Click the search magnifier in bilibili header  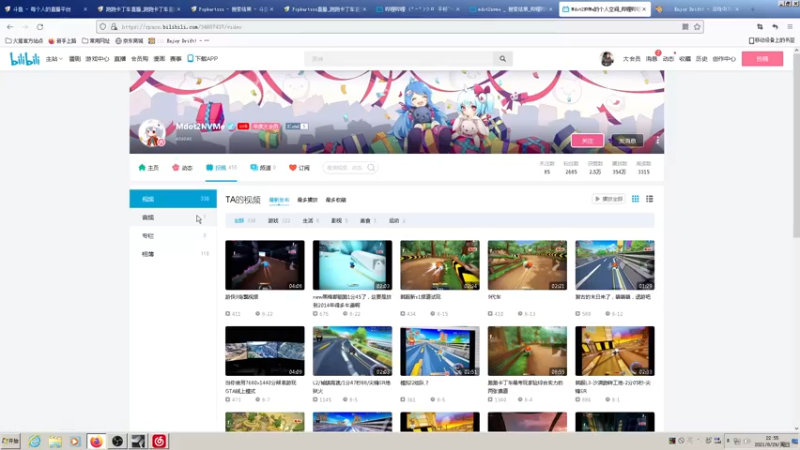pyautogui.click(x=503, y=59)
